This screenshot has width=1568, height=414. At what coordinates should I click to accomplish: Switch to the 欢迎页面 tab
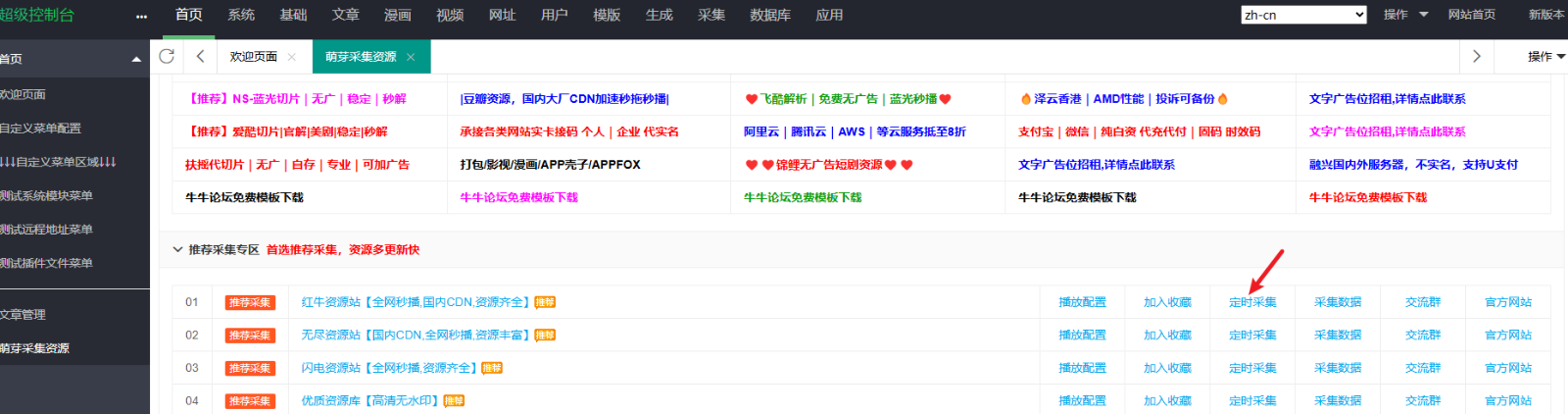[254, 57]
